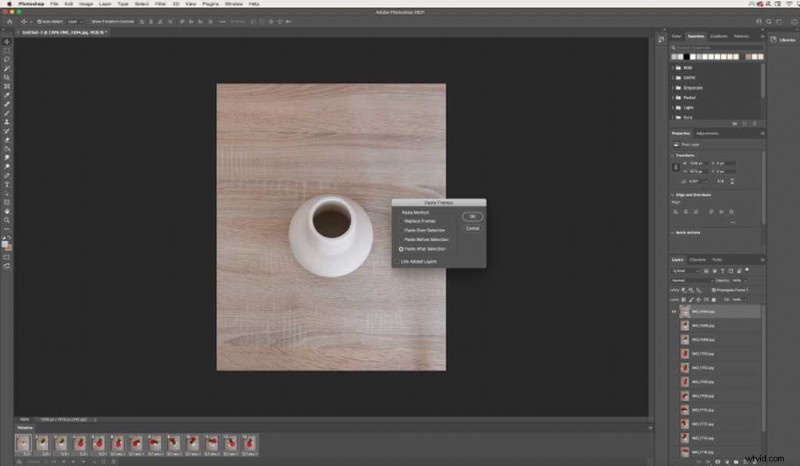
Task: Open the Libraries panel icon
Action: (773, 40)
